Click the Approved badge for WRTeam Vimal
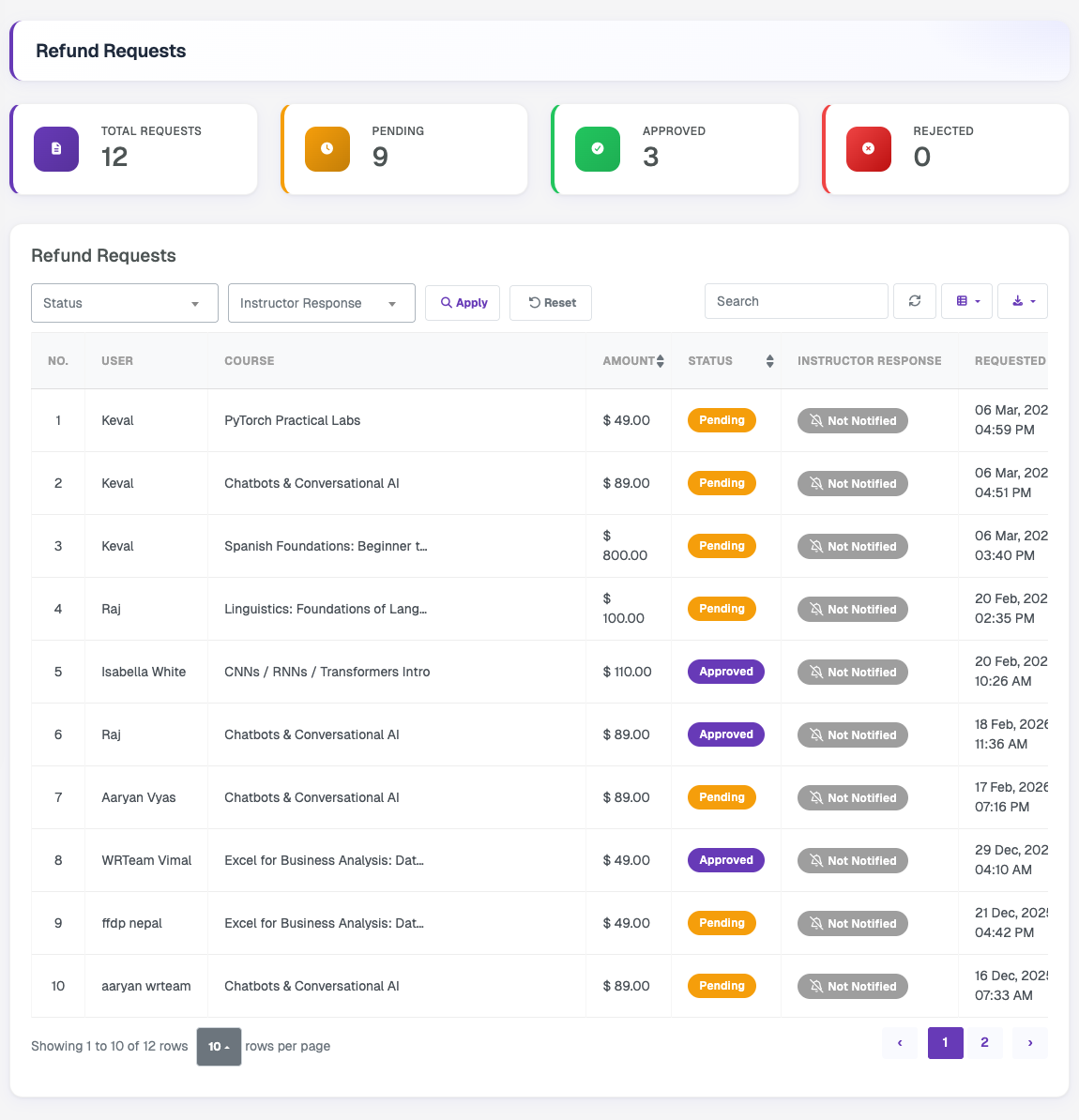Viewport: 1079px width, 1120px height. click(x=726, y=860)
